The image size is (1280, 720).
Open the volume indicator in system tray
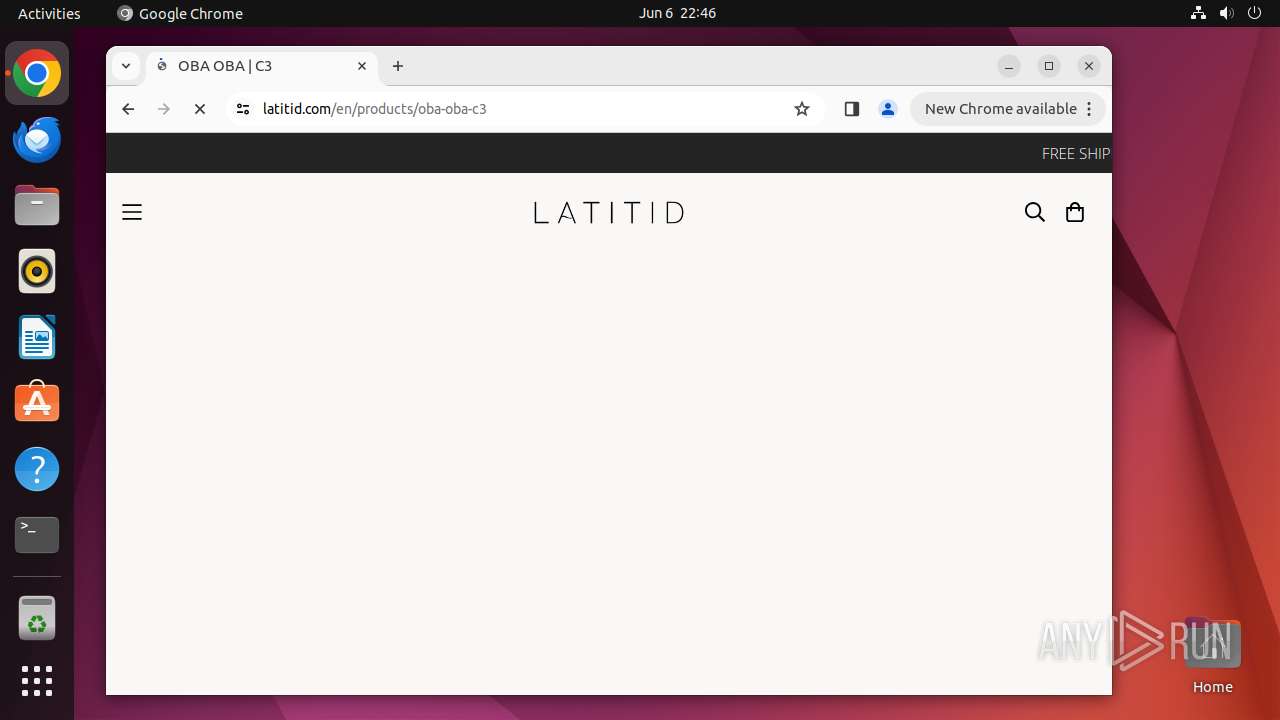1226,13
